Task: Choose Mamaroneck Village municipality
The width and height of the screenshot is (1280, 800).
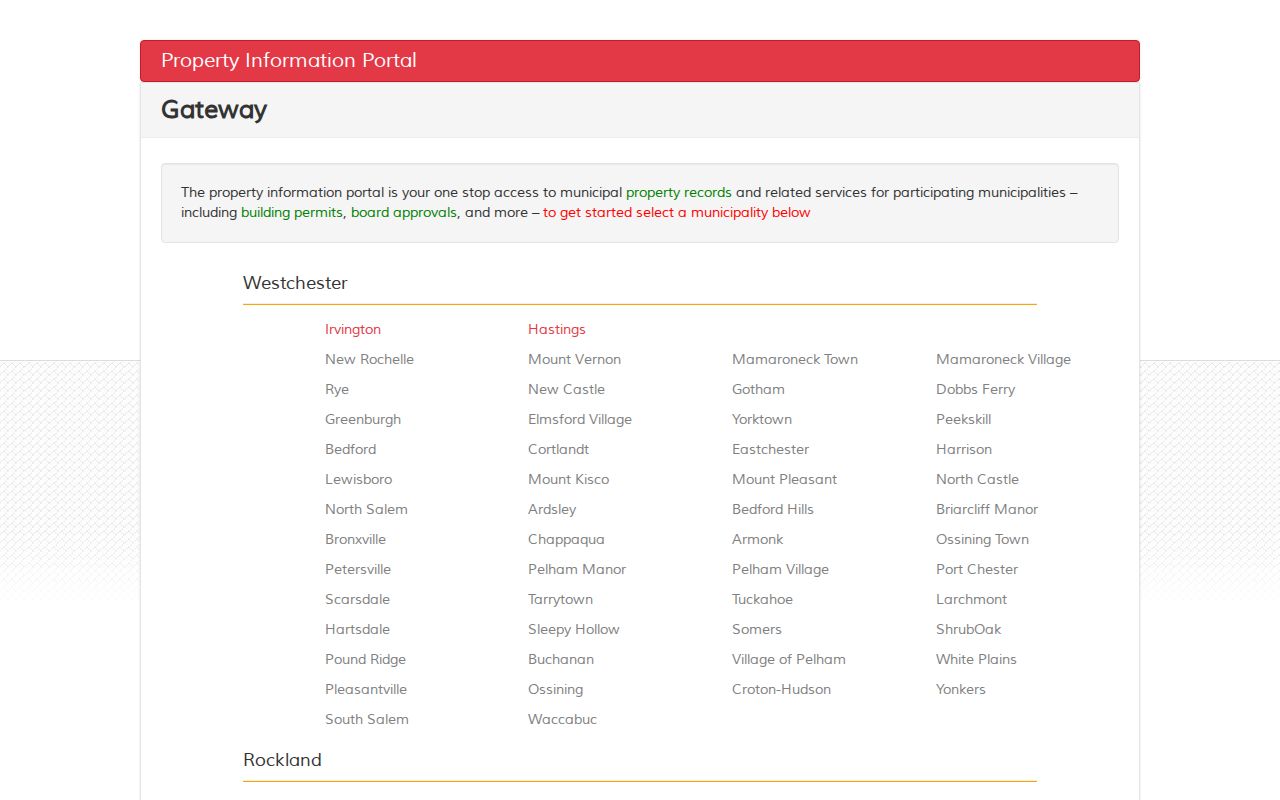Action: coord(1003,359)
